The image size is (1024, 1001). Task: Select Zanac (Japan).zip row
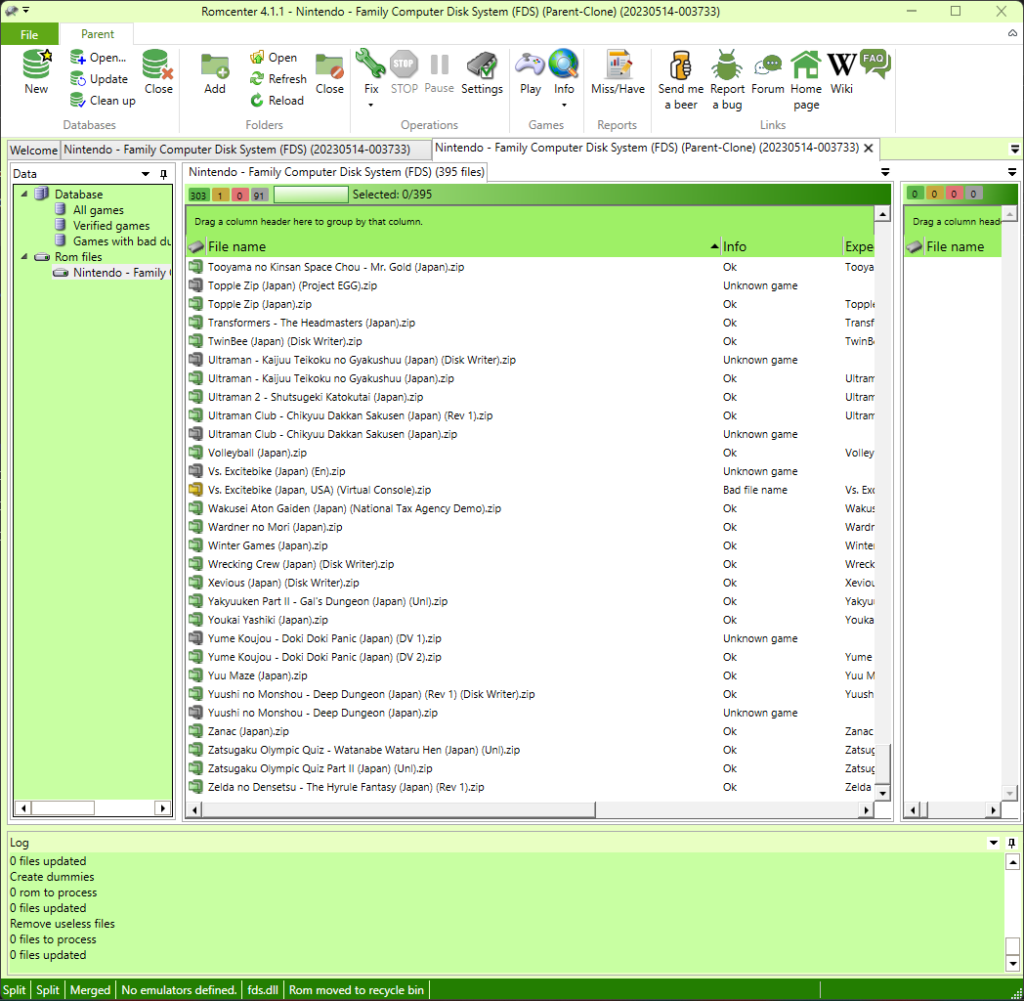tap(530, 731)
